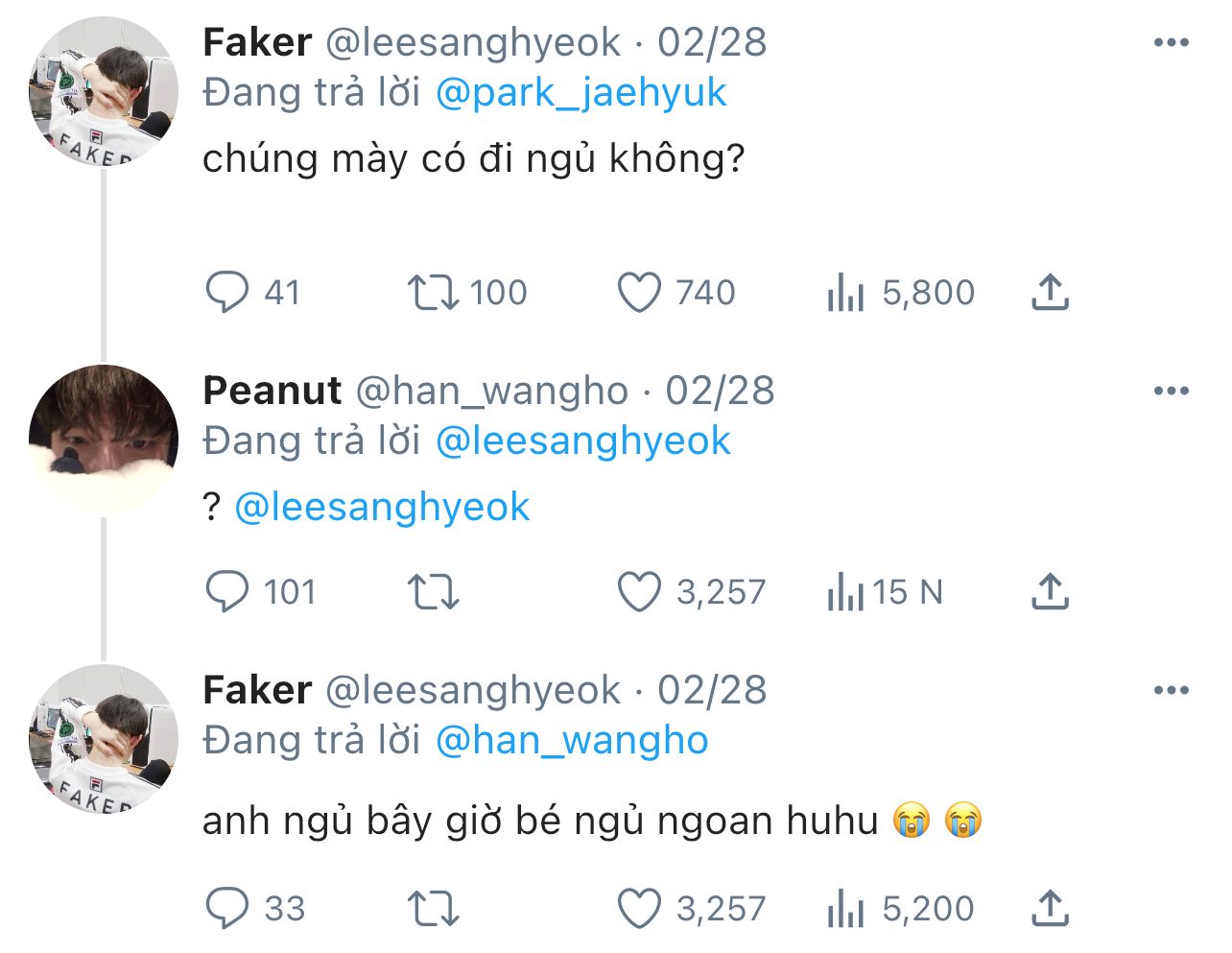Image resolution: width=1232 pixels, height=953 pixels.
Task: Retweet Peanut's question mark tweet
Action: (433, 592)
